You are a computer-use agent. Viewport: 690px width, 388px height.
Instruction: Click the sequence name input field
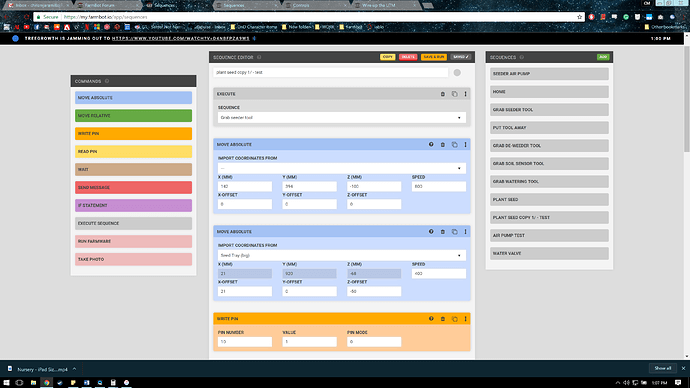(330, 73)
